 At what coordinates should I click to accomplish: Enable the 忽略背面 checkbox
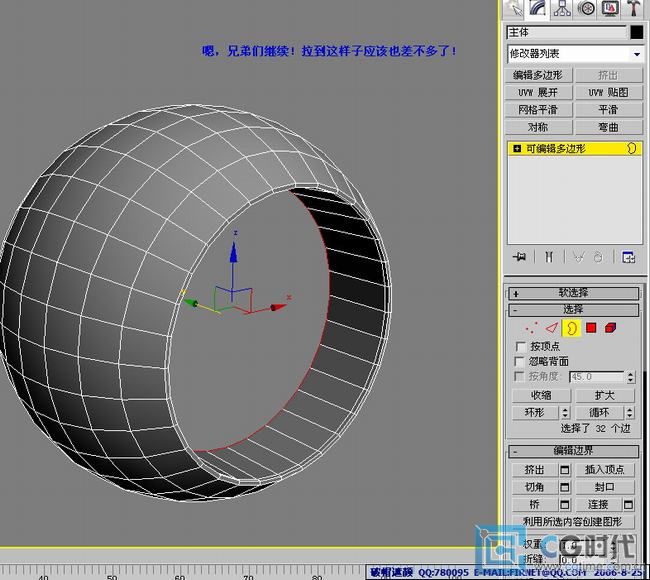[519, 361]
